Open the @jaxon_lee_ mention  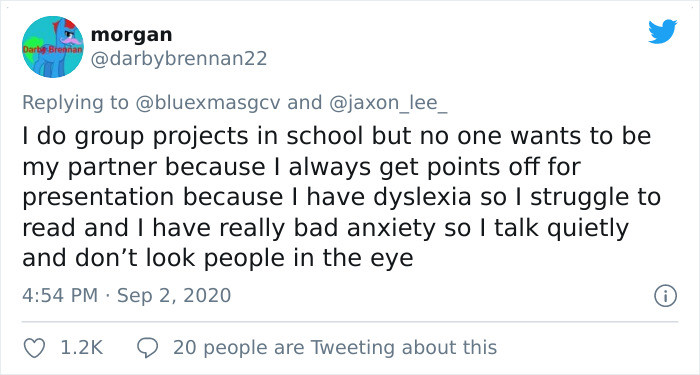tap(388, 103)
